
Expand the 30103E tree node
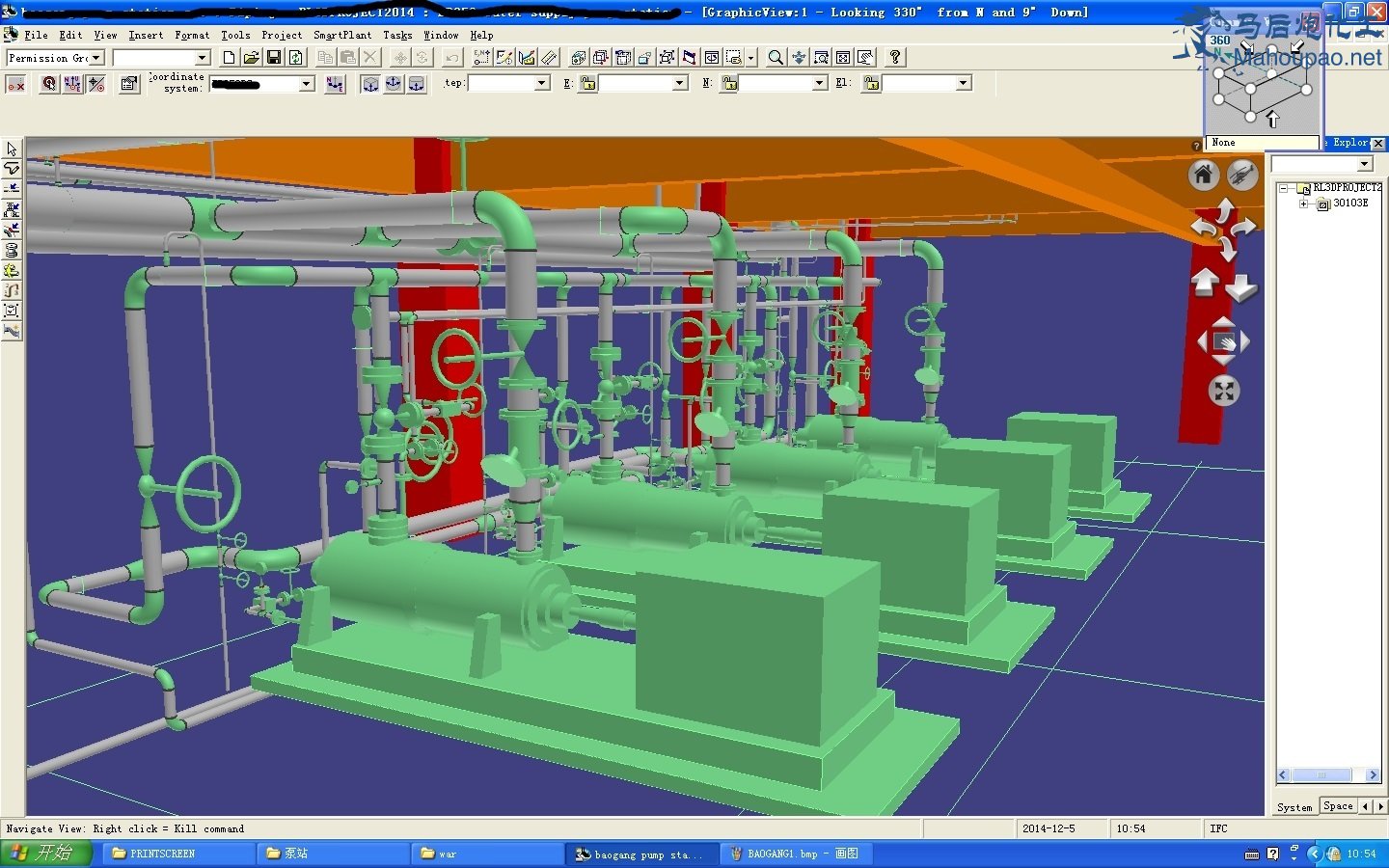pos(1303,203)
